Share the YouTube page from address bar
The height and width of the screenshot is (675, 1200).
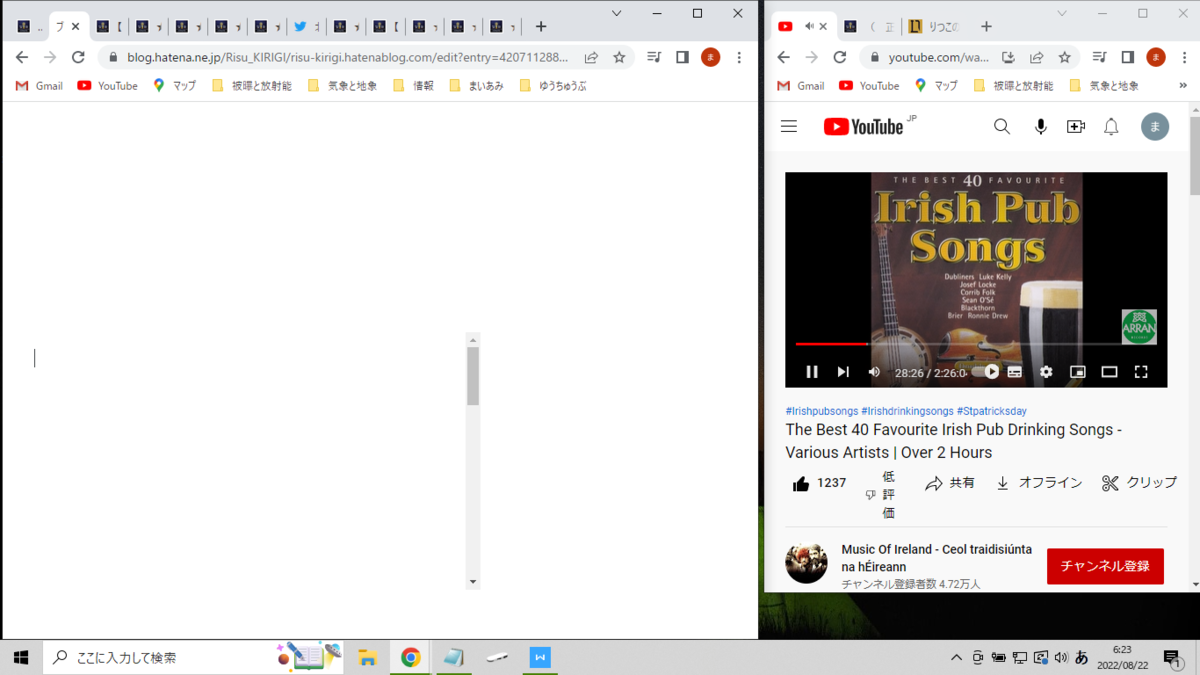point(1036,58)
